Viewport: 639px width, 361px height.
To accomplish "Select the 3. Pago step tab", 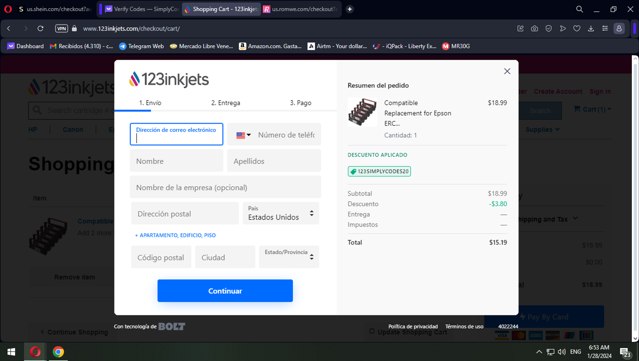I will point(300,103).
